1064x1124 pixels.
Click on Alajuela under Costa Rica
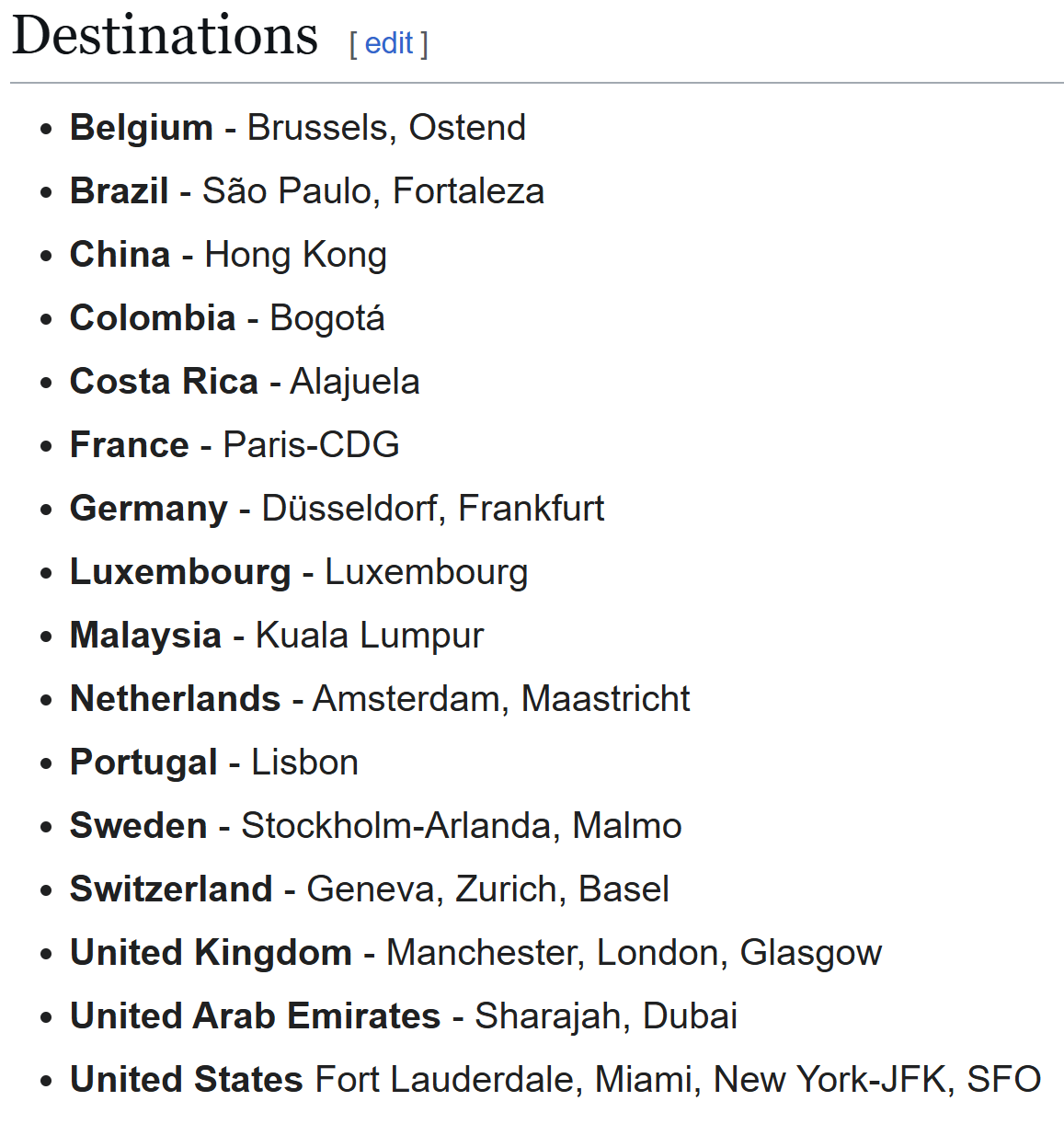[355, 382]
